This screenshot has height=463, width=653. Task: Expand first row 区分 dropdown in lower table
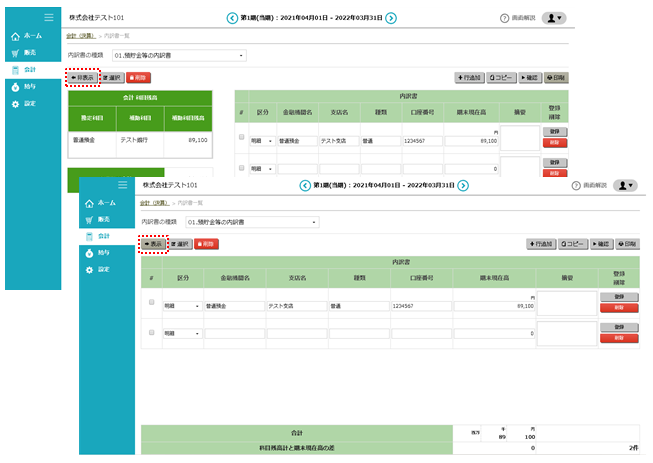tap(181, 306)
